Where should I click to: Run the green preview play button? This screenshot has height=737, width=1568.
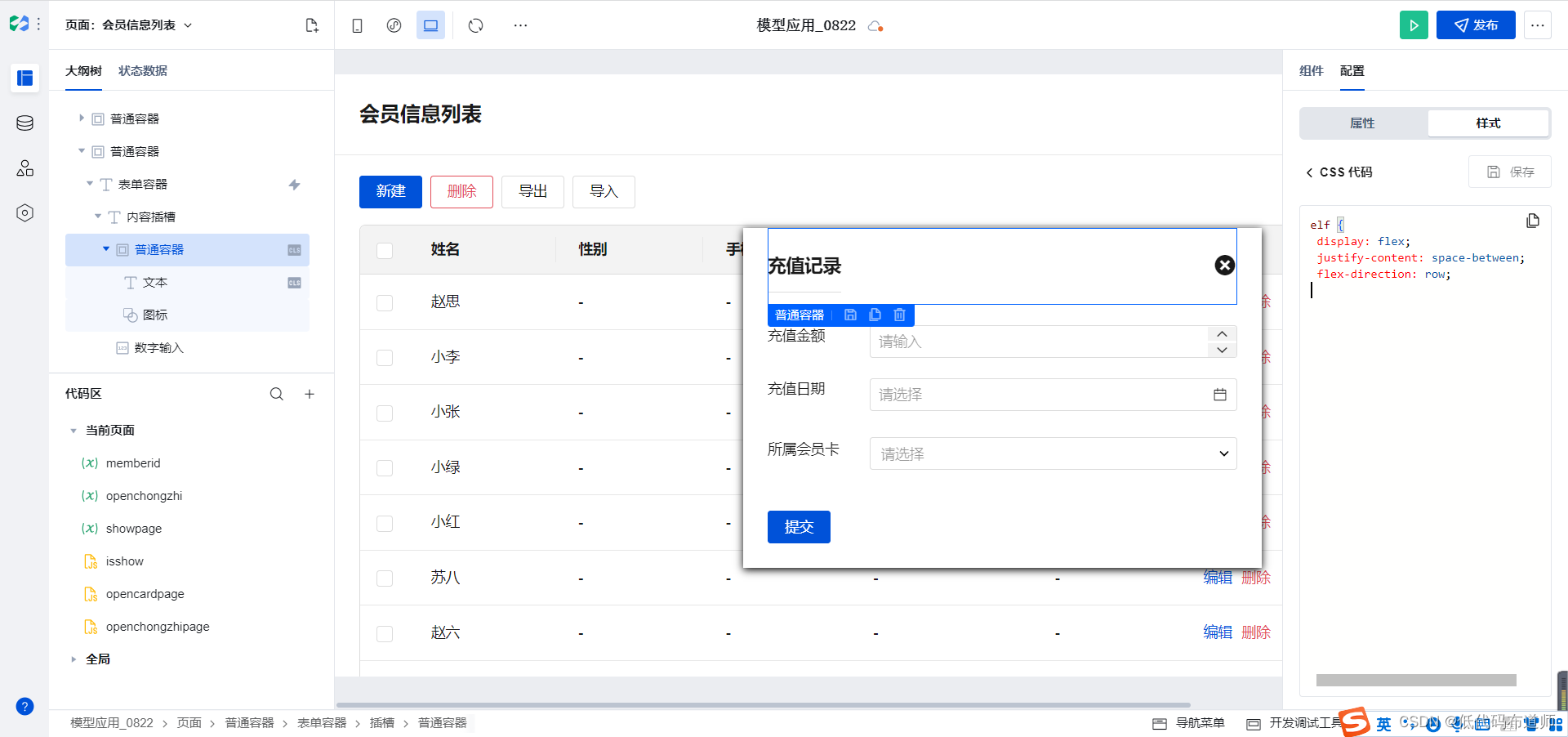click(1414, 25)
